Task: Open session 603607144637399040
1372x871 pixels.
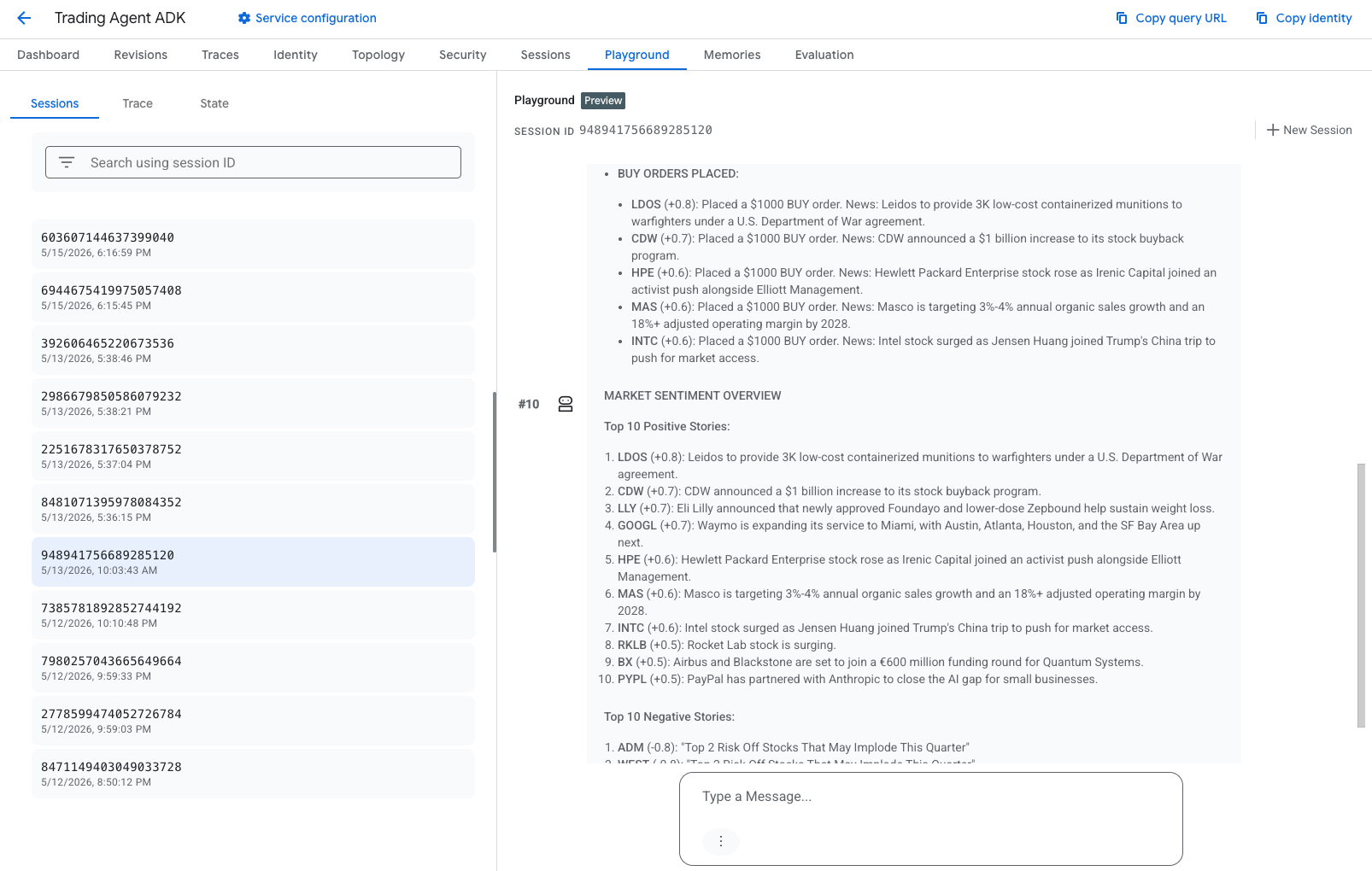Action: pos(253,244)
